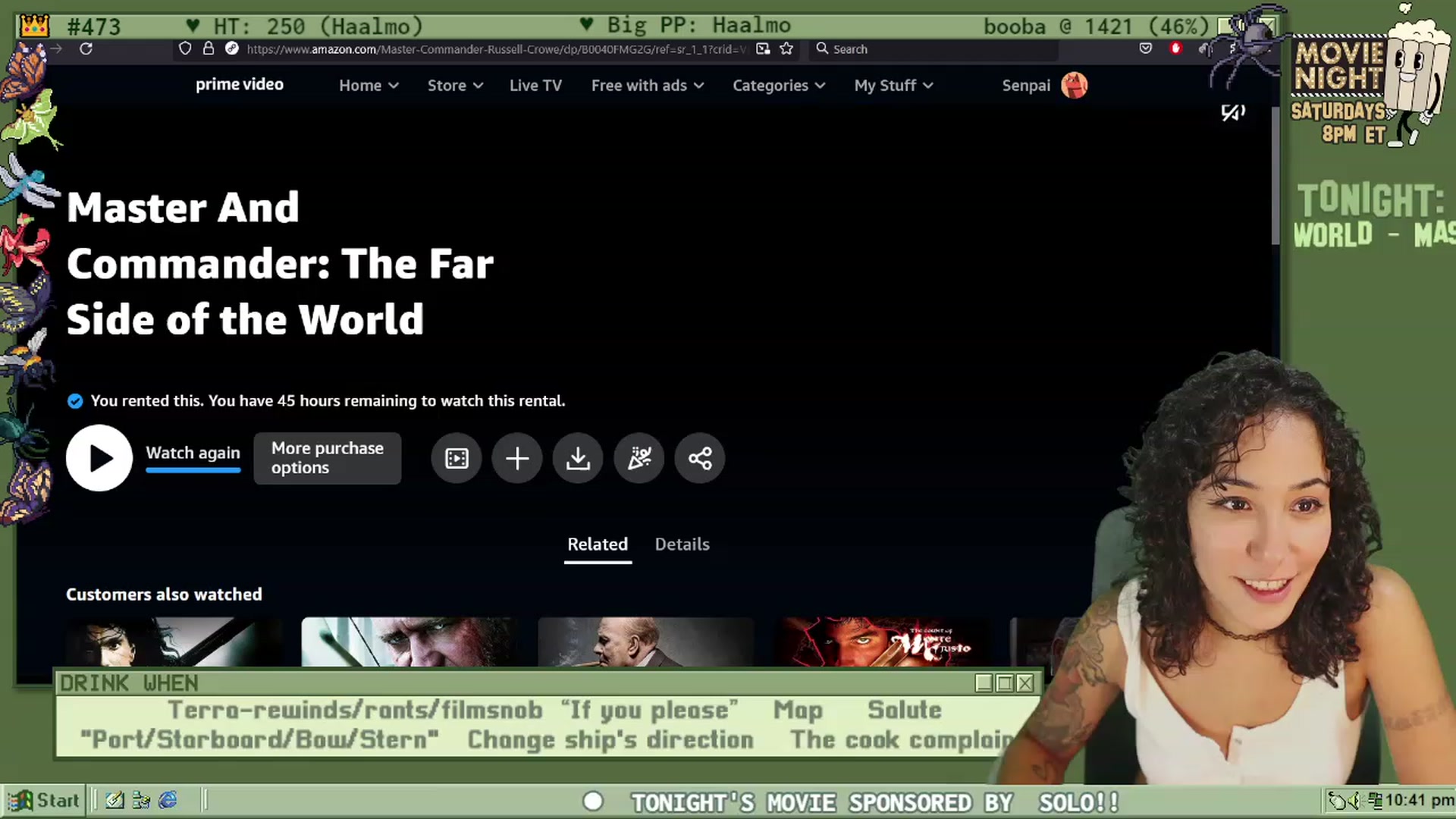
Task: Click the blue watch progress bar
Action: [x=193, y=470]
